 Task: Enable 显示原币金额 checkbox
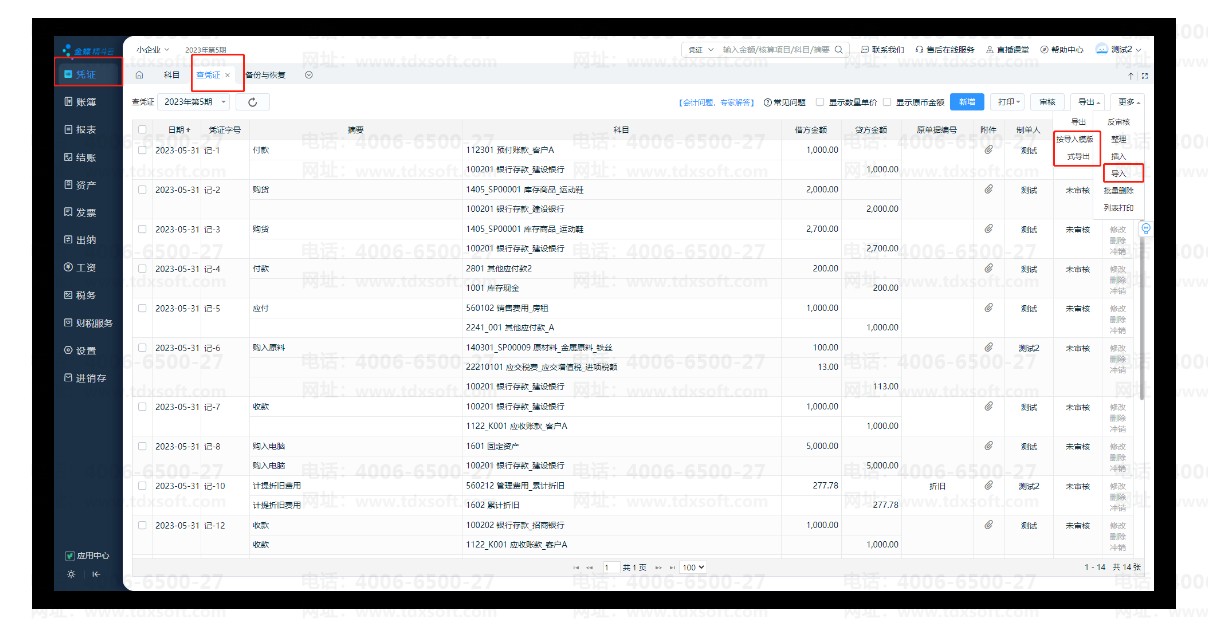pos(887,102)
